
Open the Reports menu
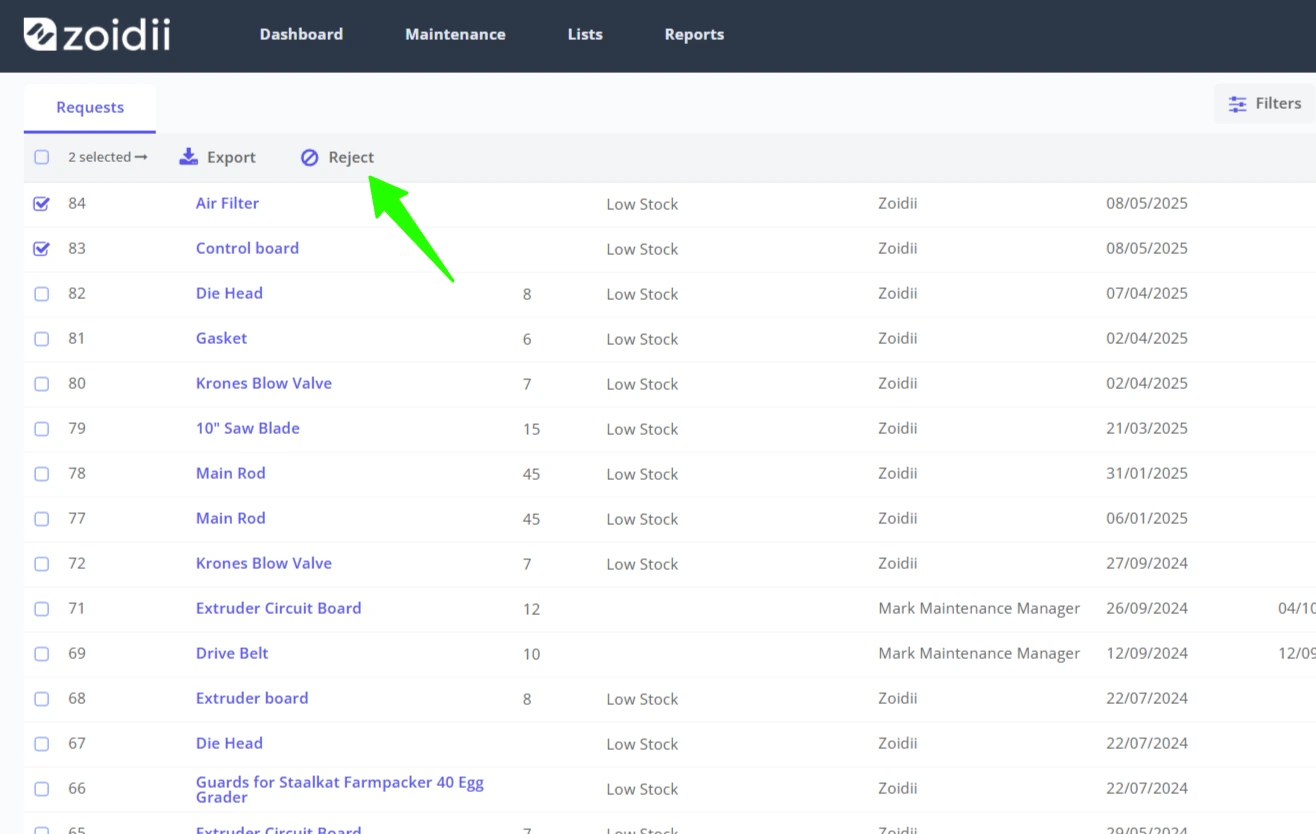tap(694, 34)
